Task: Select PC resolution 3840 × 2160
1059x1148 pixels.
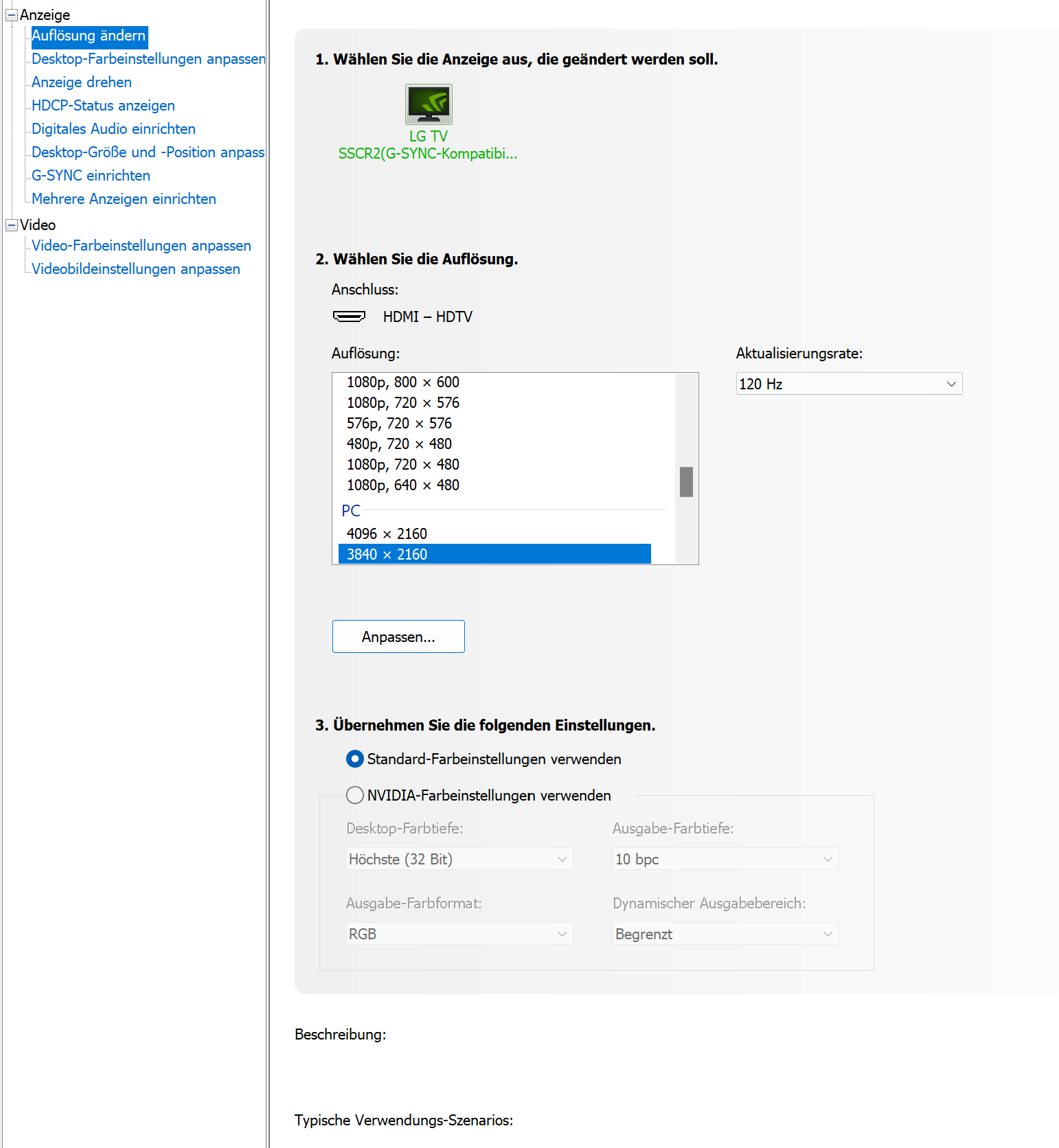Action: tap(494, 554)
